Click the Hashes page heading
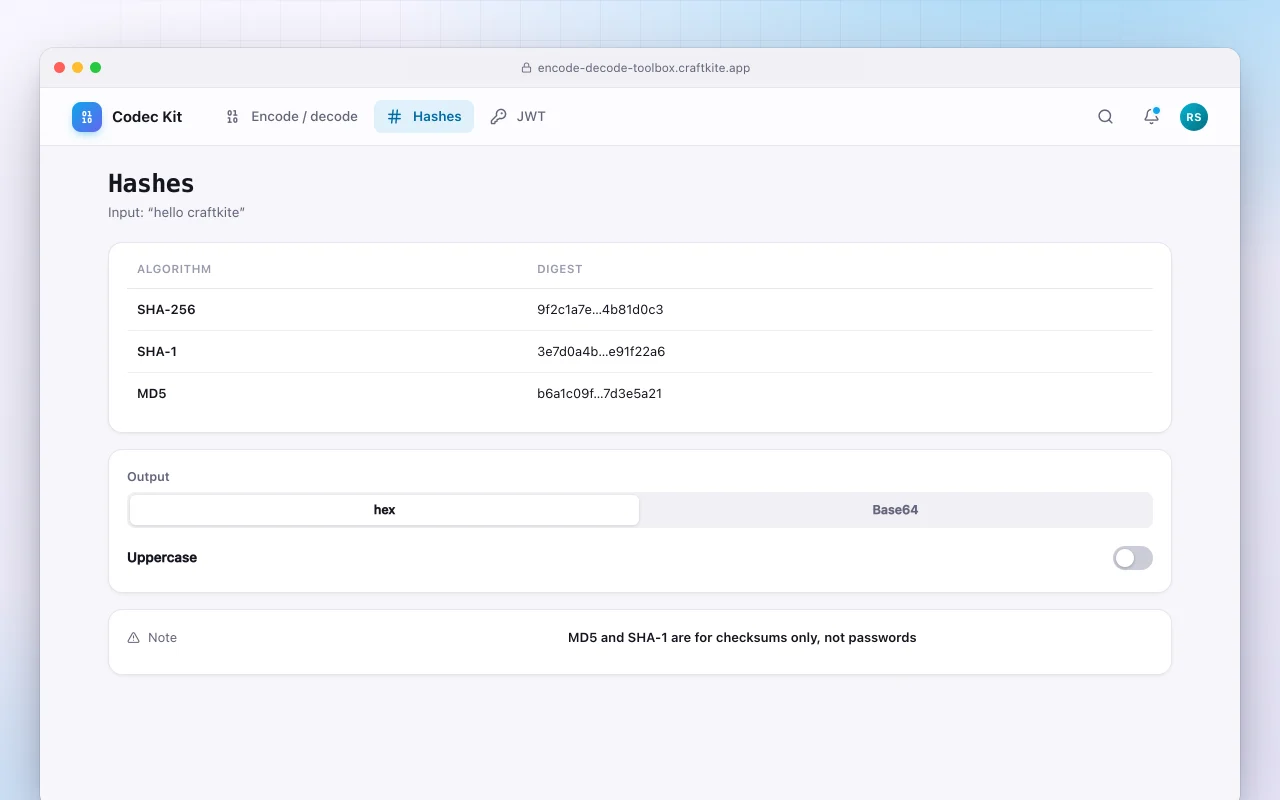The width and height of the screenshot is (1280, 800). pos(151,183)
